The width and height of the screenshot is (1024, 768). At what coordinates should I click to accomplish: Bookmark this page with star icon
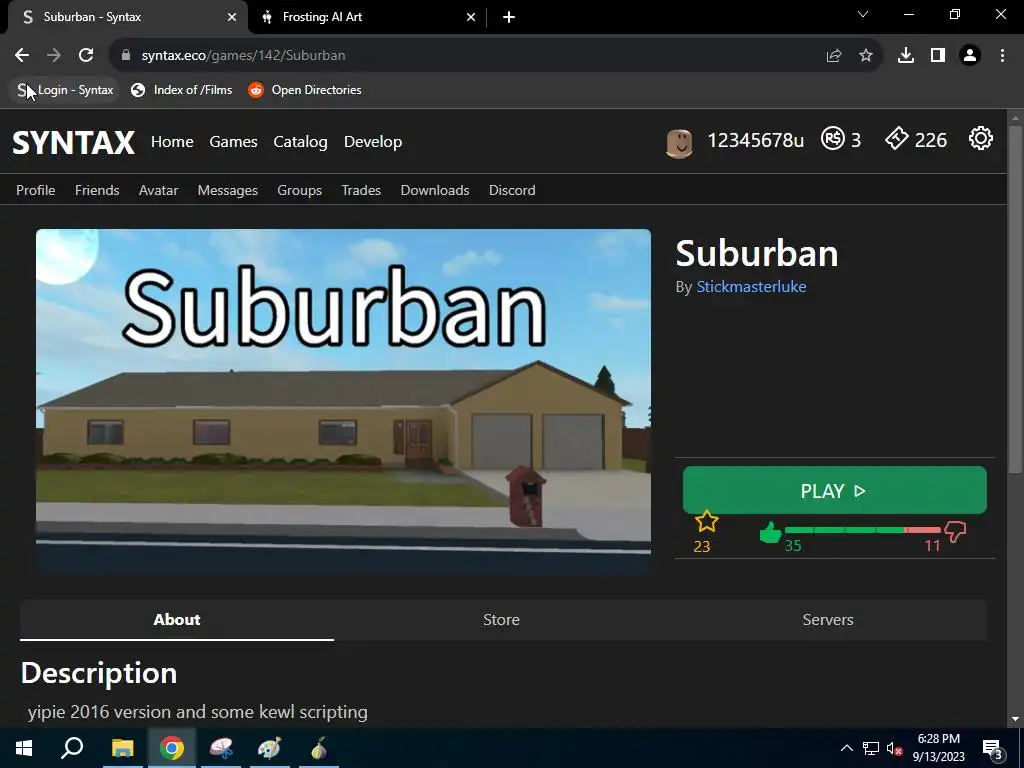865,56
